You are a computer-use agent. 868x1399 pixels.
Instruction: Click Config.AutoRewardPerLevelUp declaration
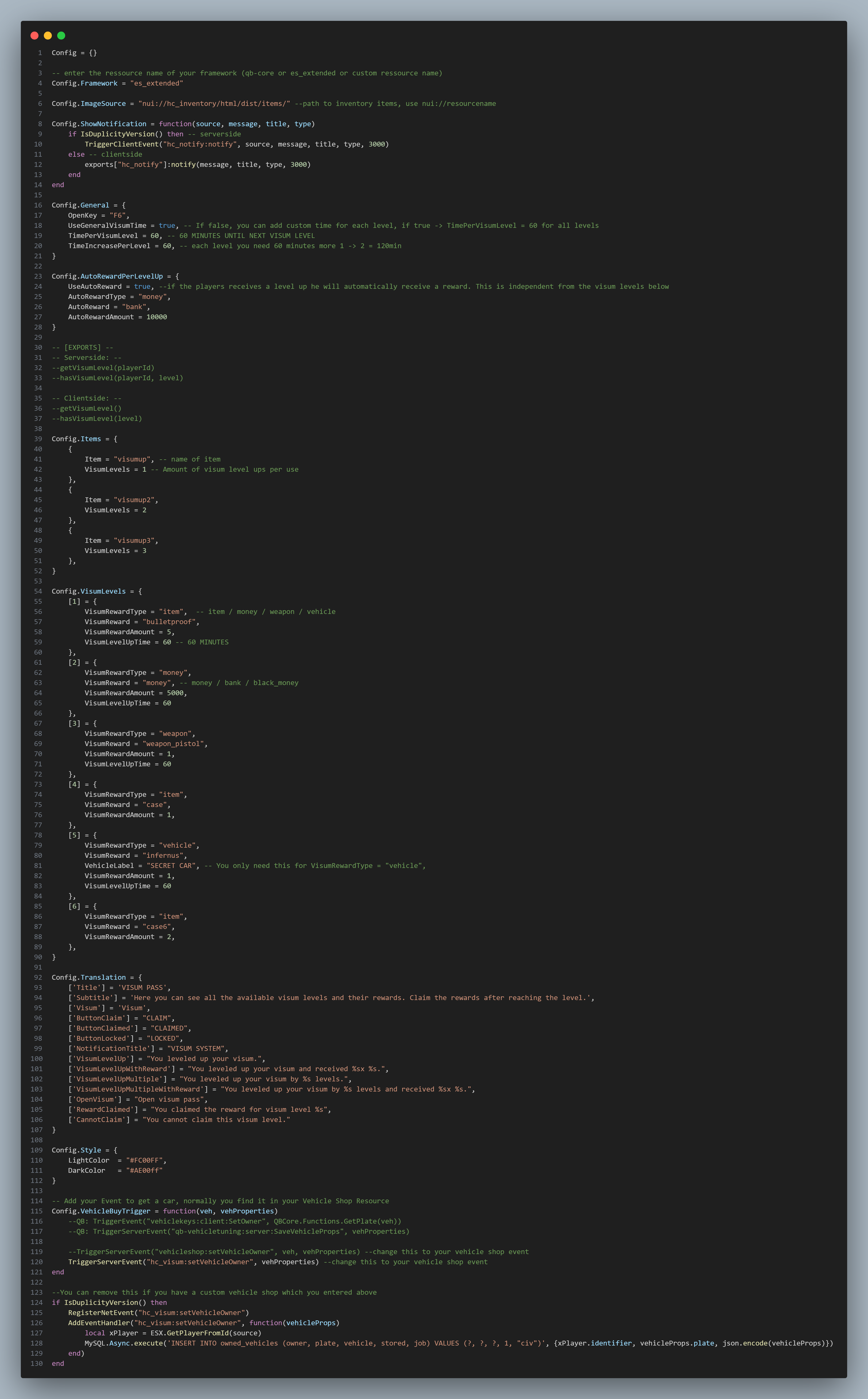pos(115,276)
